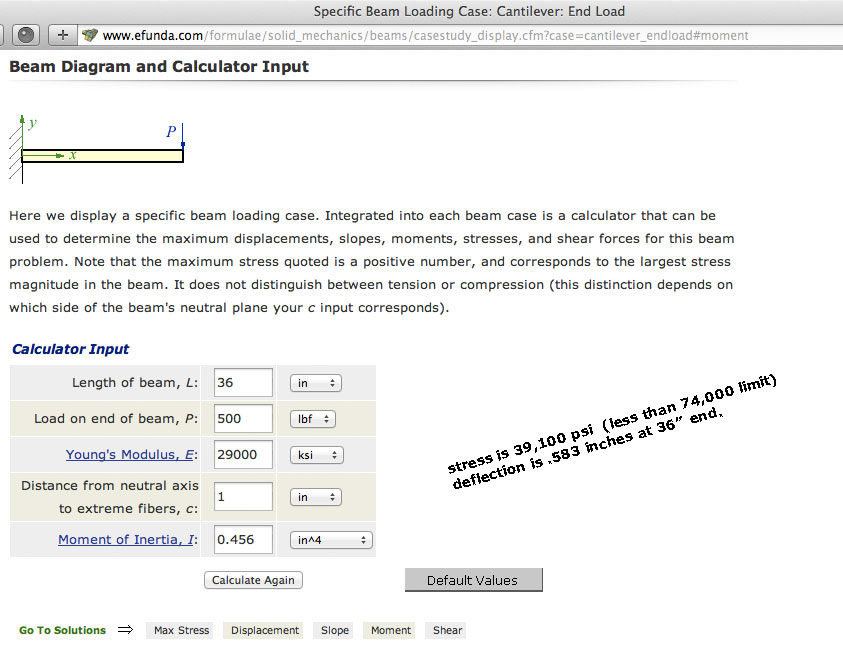Click the Default Values button
Screen dimensions: 843x648
[474, 580]
